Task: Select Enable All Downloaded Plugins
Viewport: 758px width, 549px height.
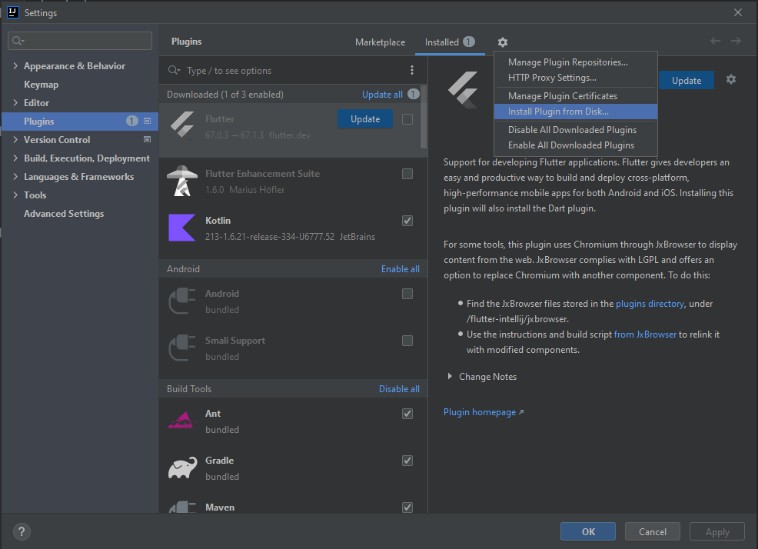Action: pyautogui.click(x=575, y=145)
